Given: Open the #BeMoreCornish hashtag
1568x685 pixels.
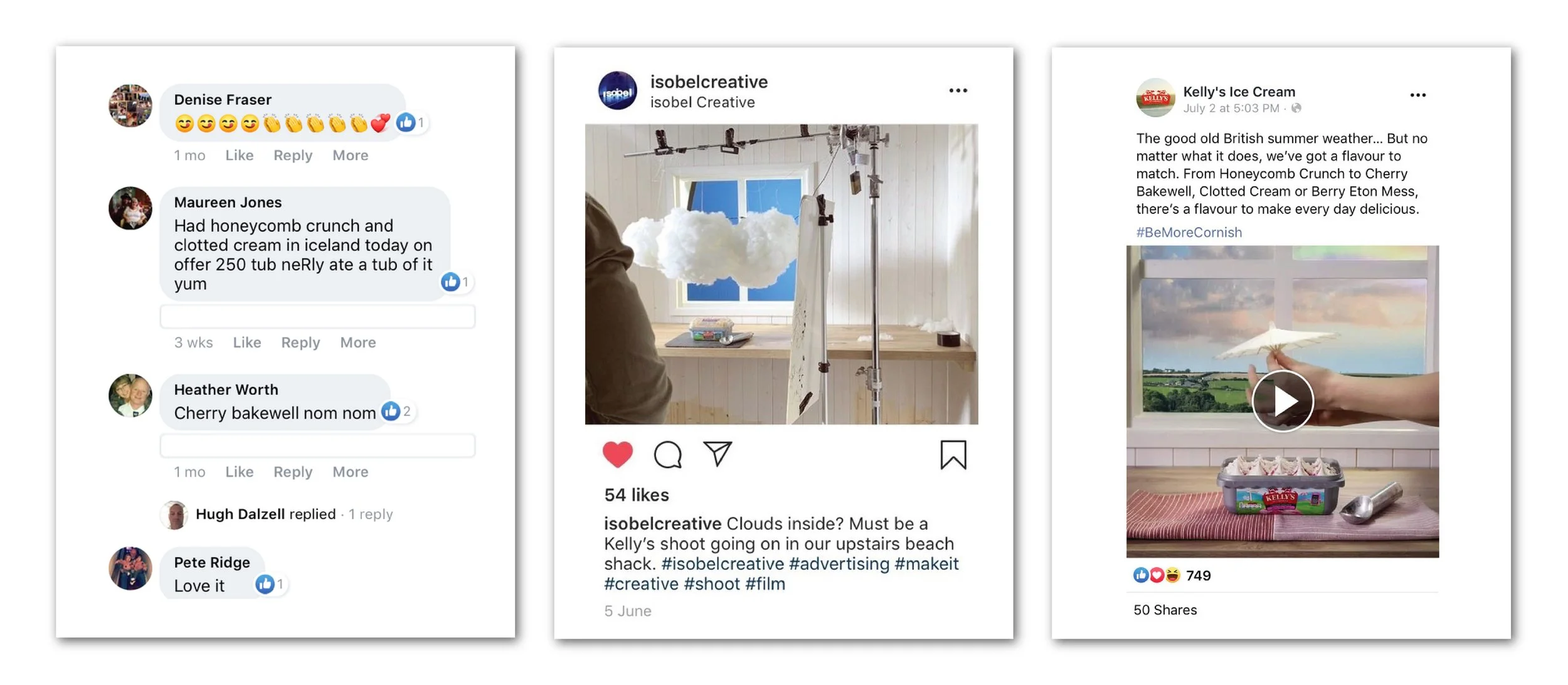Looking at the screenshot, I should coord(1189,233).
